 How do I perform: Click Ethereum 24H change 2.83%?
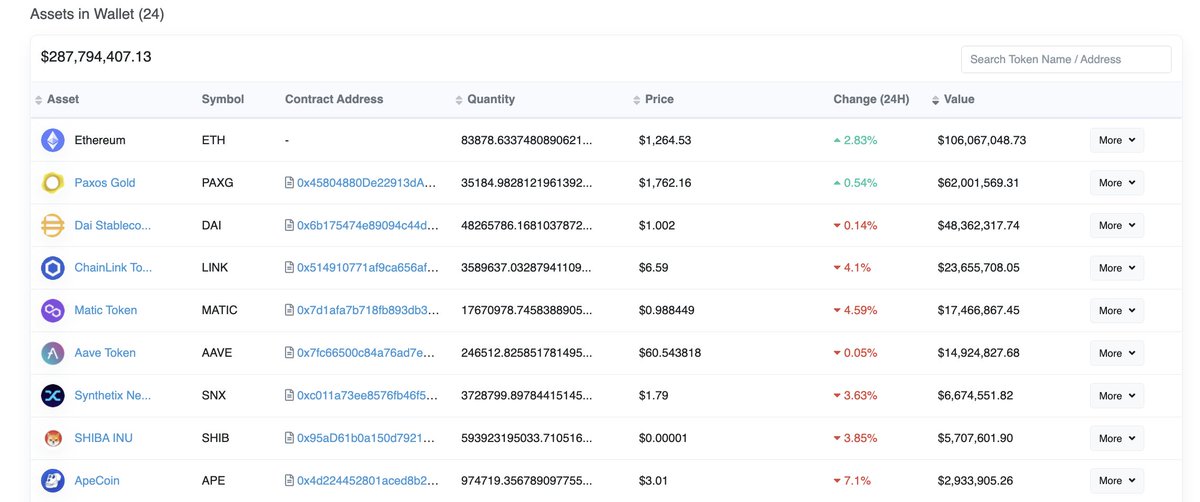click(855, 140)
